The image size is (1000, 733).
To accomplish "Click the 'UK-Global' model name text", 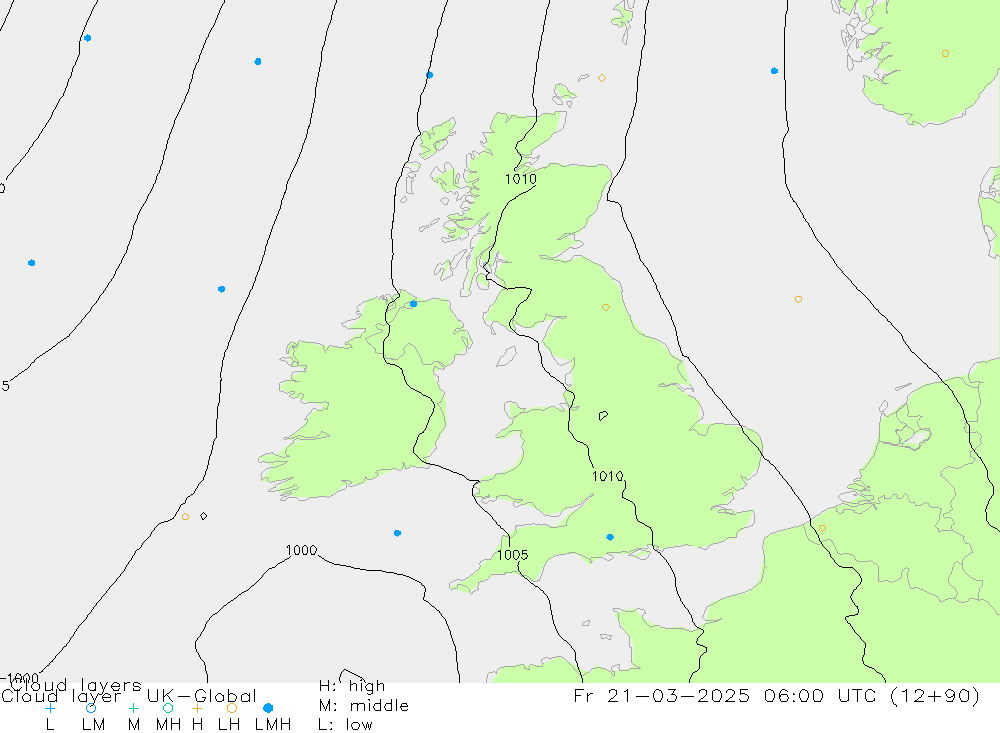I will (x=202, y=696).
